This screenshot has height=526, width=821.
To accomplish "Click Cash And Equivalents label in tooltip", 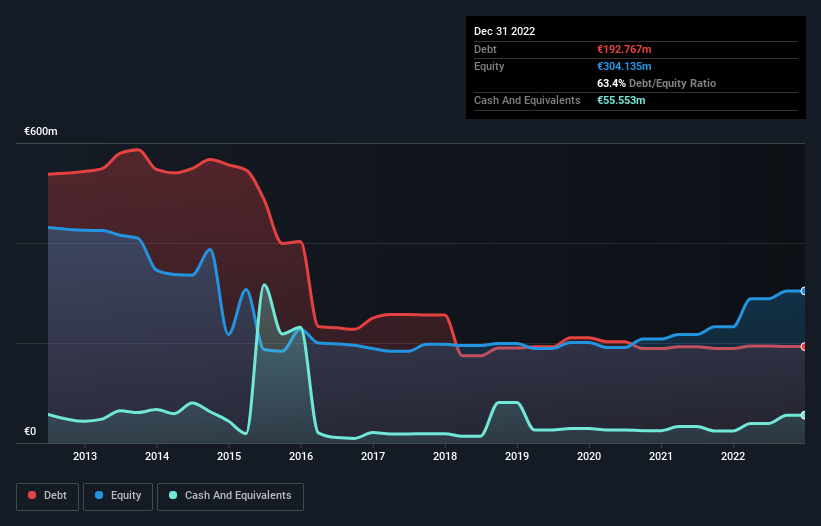I will point(527,100).
